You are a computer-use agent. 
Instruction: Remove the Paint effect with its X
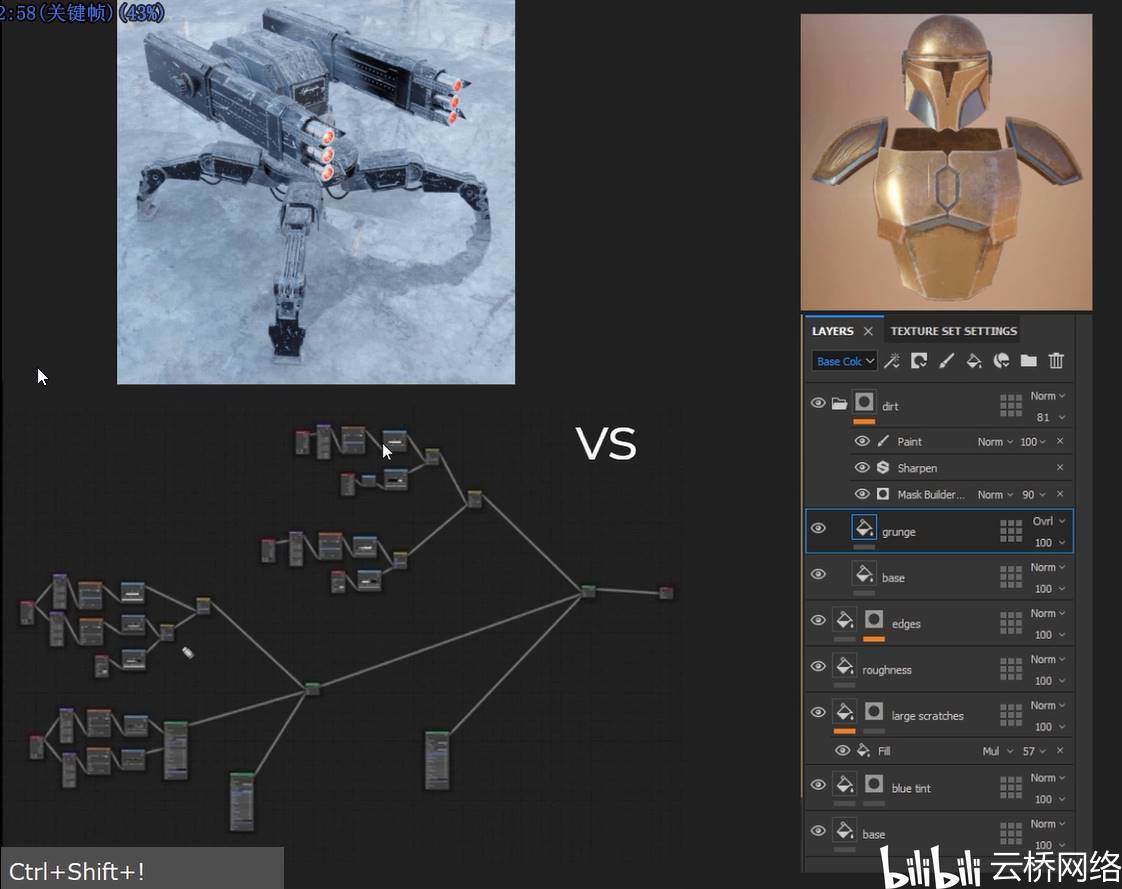pyautogui.click(x=1060, y=441)
